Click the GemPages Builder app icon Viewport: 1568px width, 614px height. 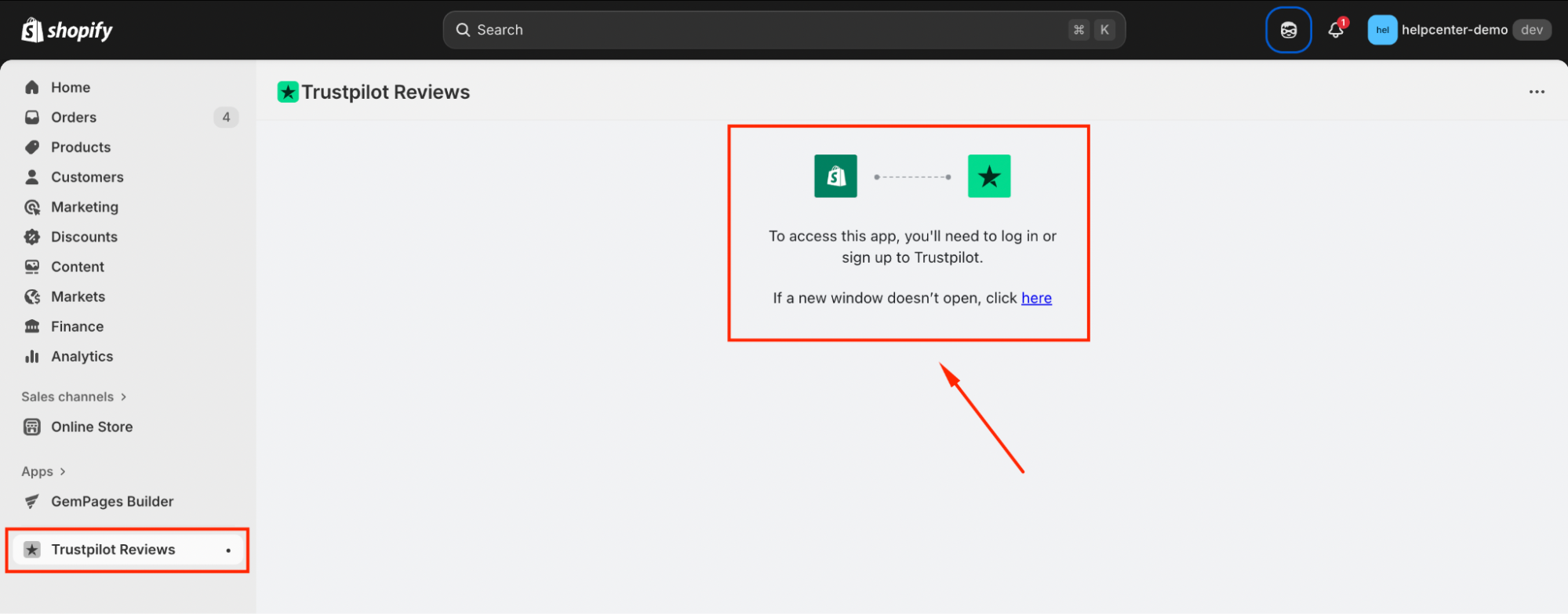click(32, 502)
